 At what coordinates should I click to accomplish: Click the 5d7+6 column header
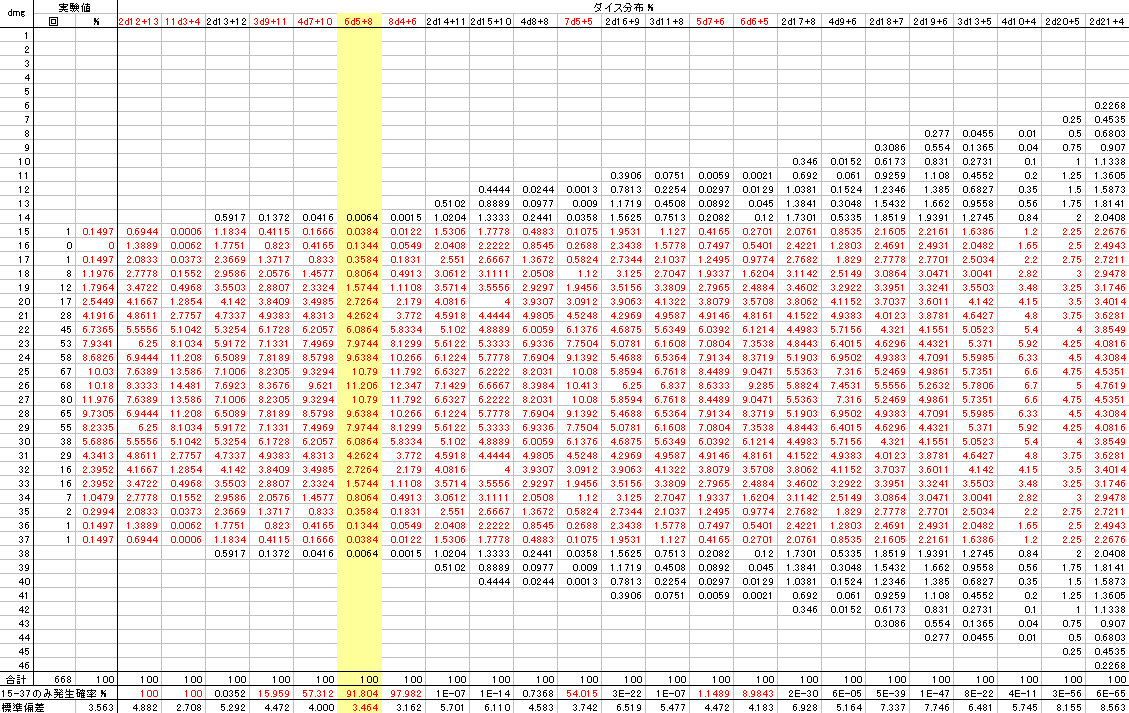(x=710, y=22)
